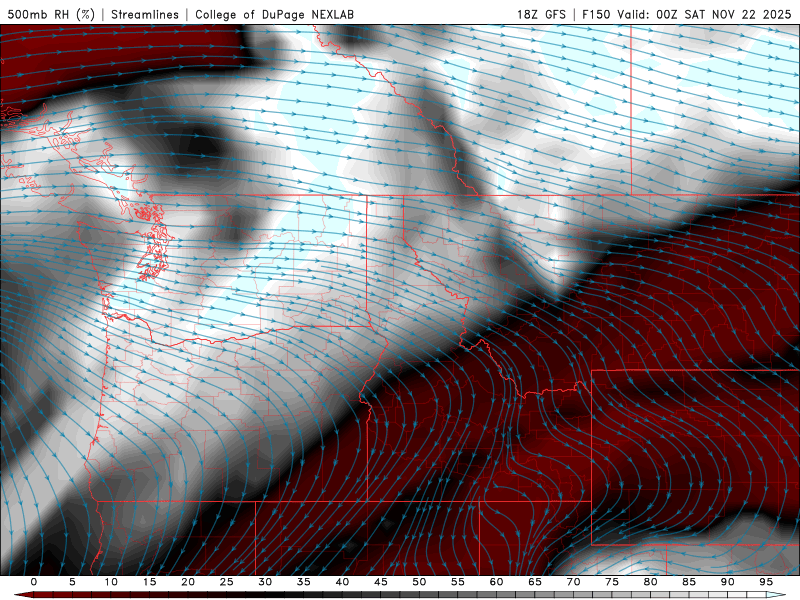Click the '65' value on color scale
This screenshot has width=800, height=600.
point(535,582)
